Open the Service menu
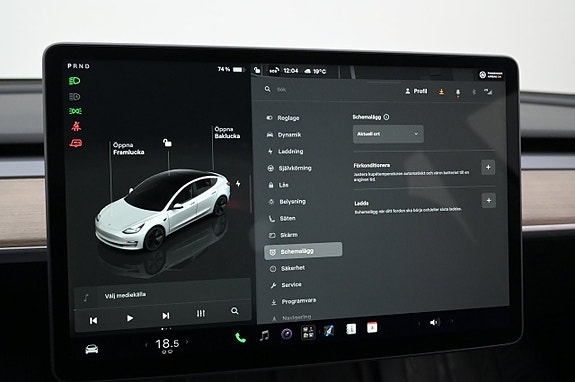Screen dimensions: 575x382 pyautogui.click(x=286, y=284)
